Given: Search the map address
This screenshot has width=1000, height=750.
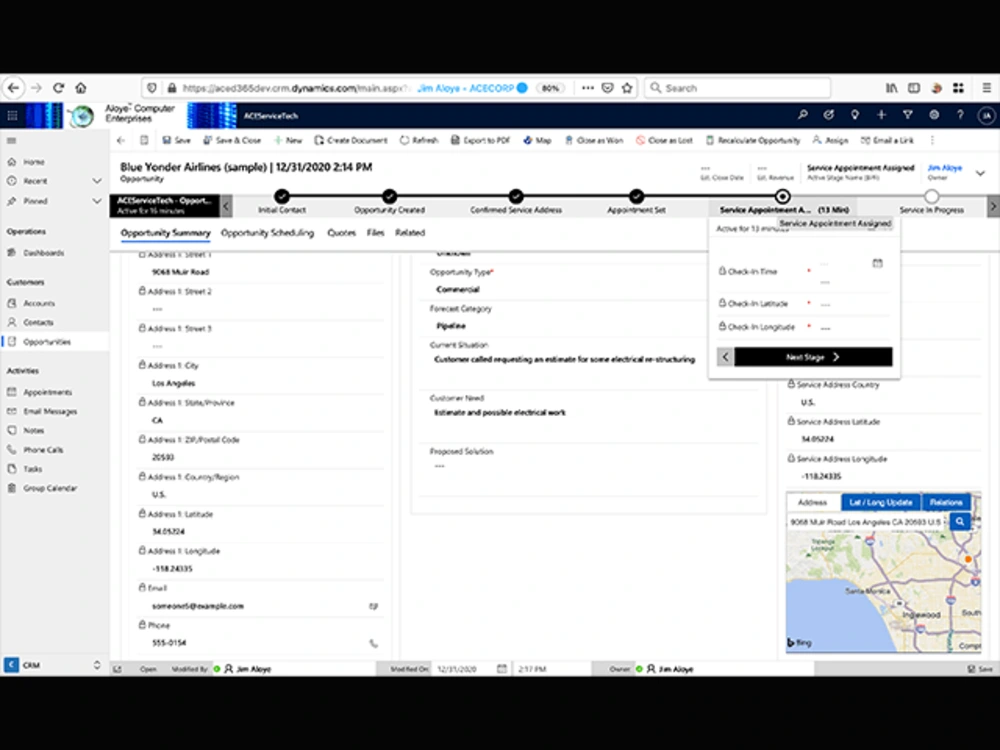Looking at the screenshot, I should (960, 522).
